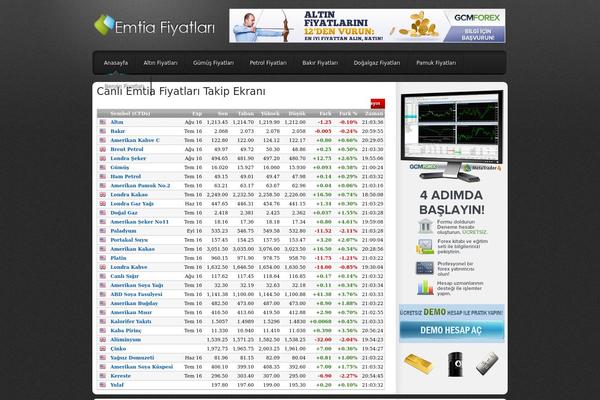Screen dimensions: 600x400
Task: Open the Kalorifer Yakıtı link
Action: [131, 322]
